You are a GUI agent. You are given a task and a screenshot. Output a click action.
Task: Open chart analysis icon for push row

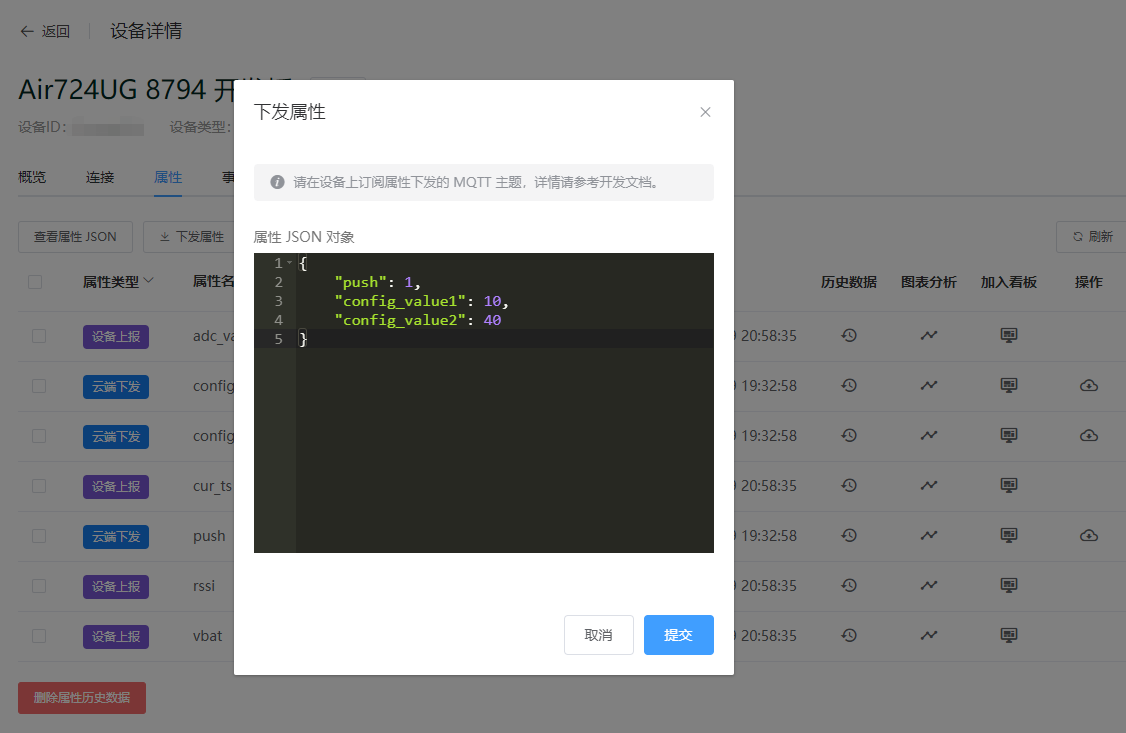point(929,535)
